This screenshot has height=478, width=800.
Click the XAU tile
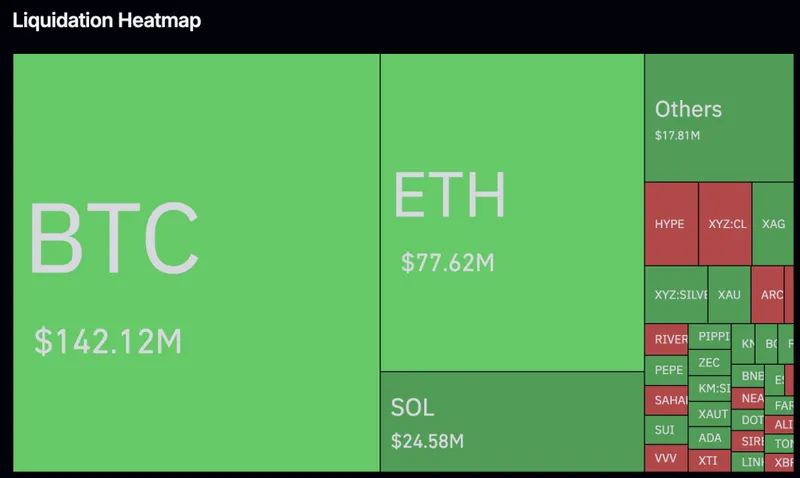click(x=730, y=295)
